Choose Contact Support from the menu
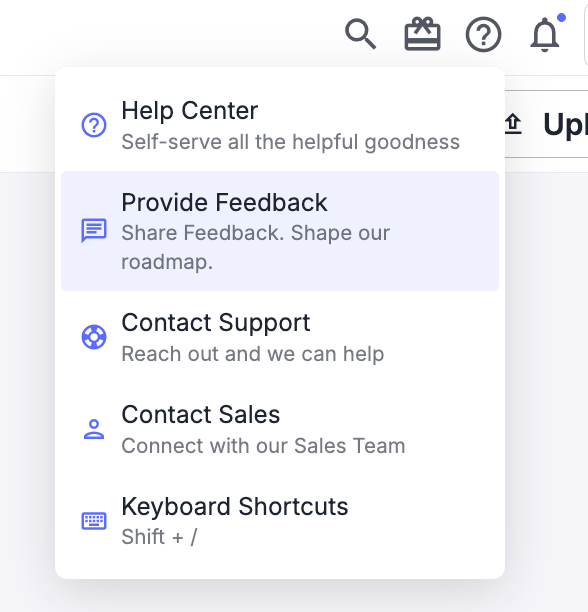This screenshot has width=588, height=612. coord(280,337)
